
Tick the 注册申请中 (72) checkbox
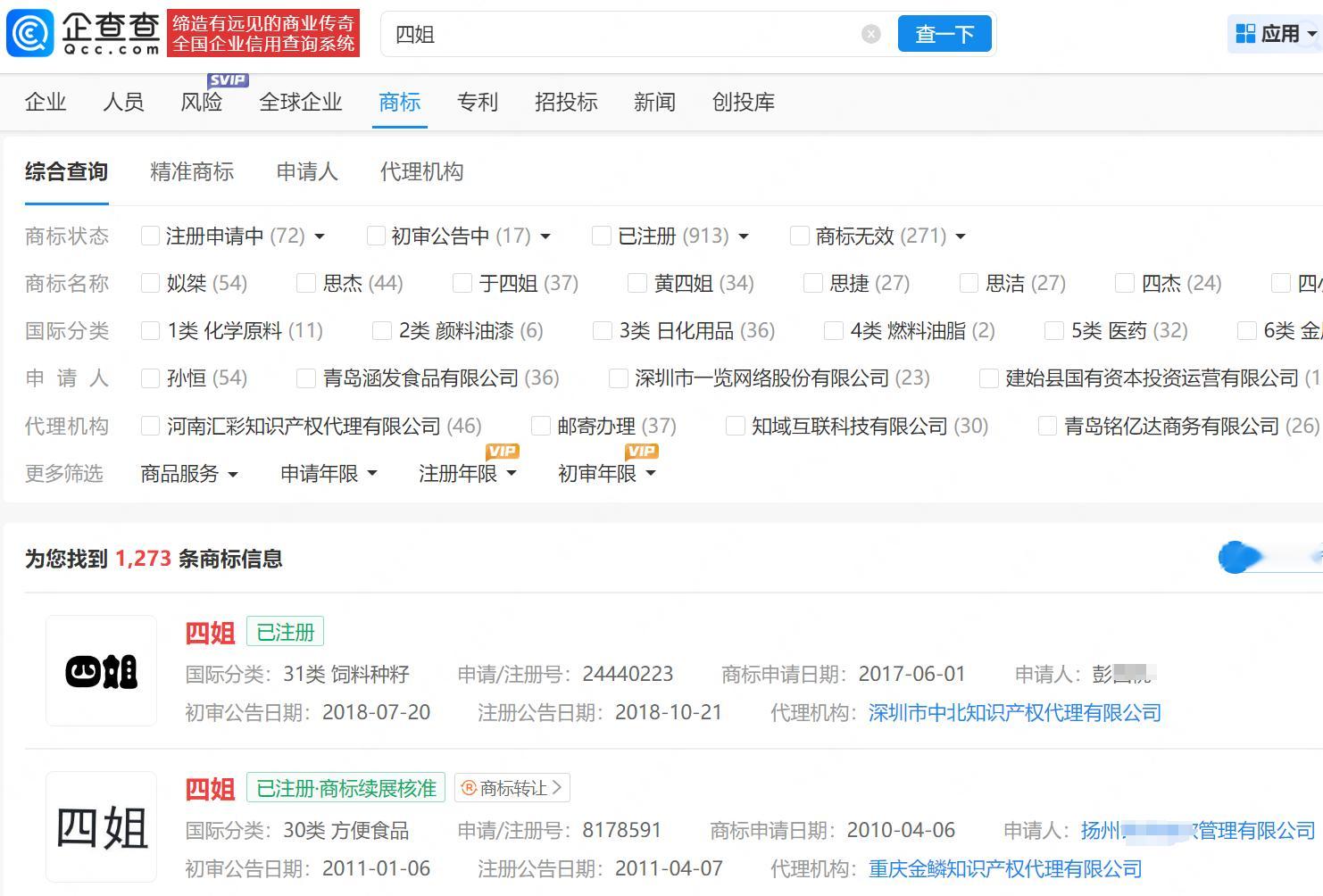pyautogui.click(x=150, y=236)
